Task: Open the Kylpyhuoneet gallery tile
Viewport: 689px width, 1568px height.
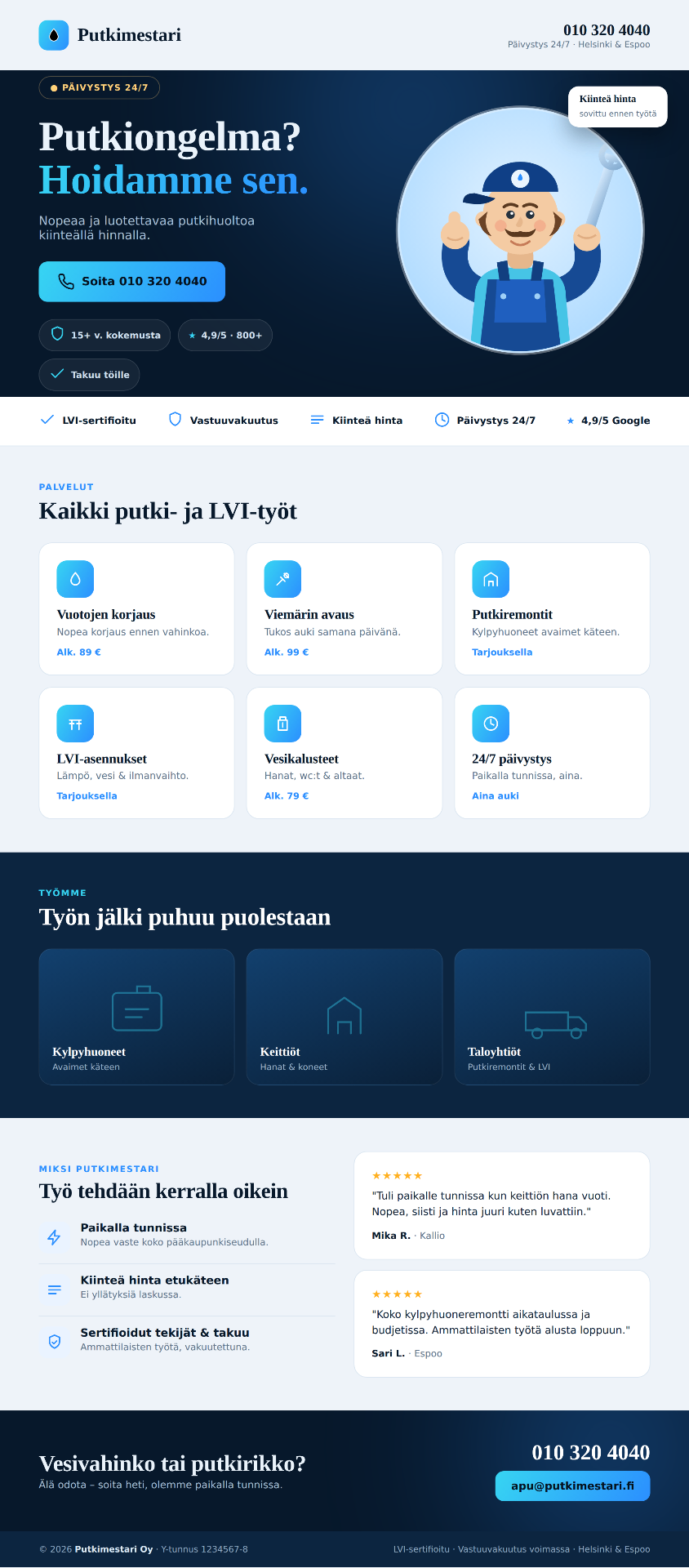Action: pos(136,1017)
